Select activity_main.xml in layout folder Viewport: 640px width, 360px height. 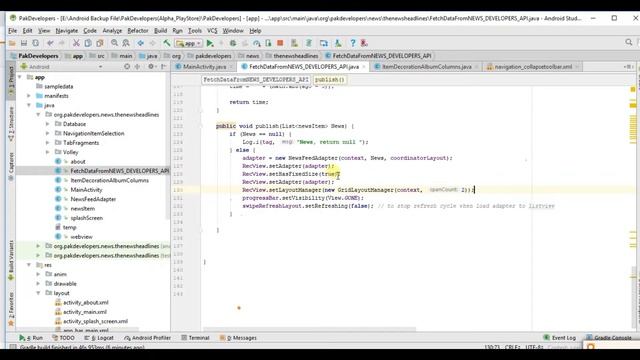pyautogui.click(x=85, y=312)
